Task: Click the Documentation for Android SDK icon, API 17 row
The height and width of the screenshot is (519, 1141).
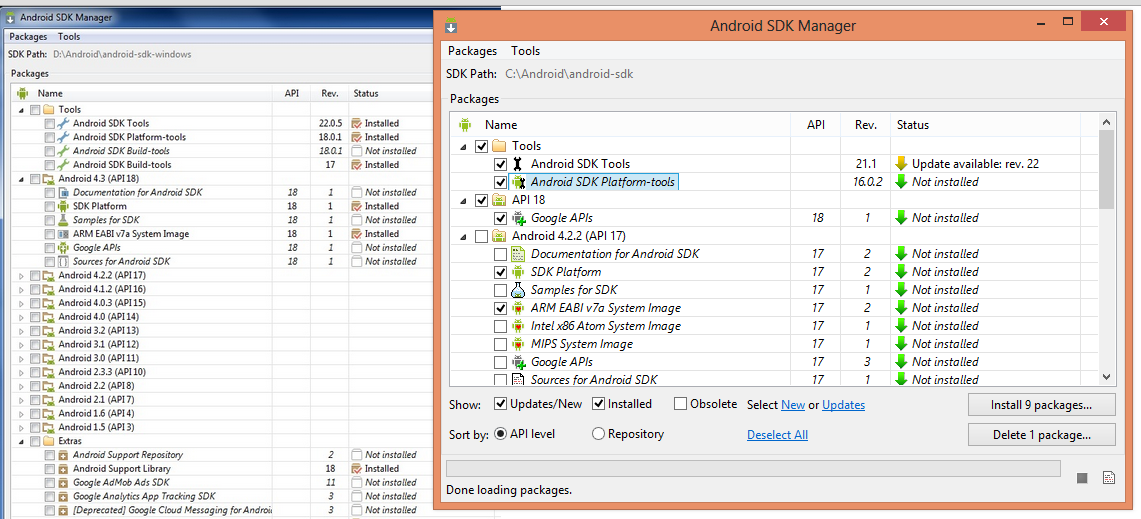Action: [518, 254]
